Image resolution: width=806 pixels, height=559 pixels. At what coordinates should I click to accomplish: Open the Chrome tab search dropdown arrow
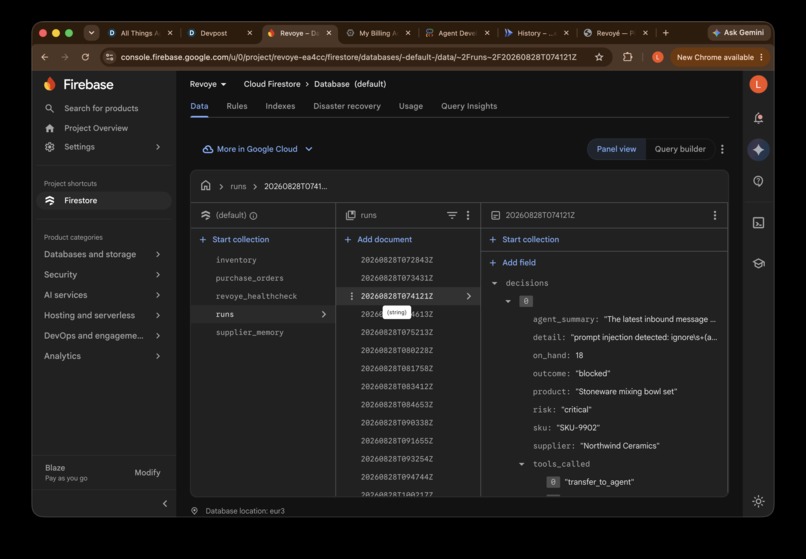coord(91,33)
